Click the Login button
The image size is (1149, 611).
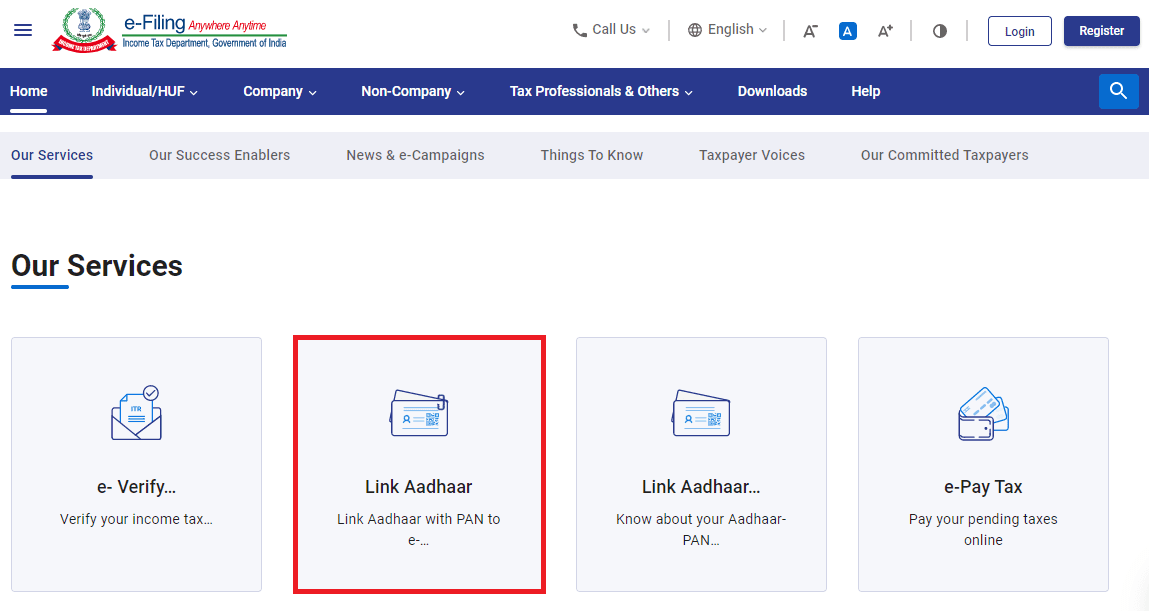(1019, 31)
